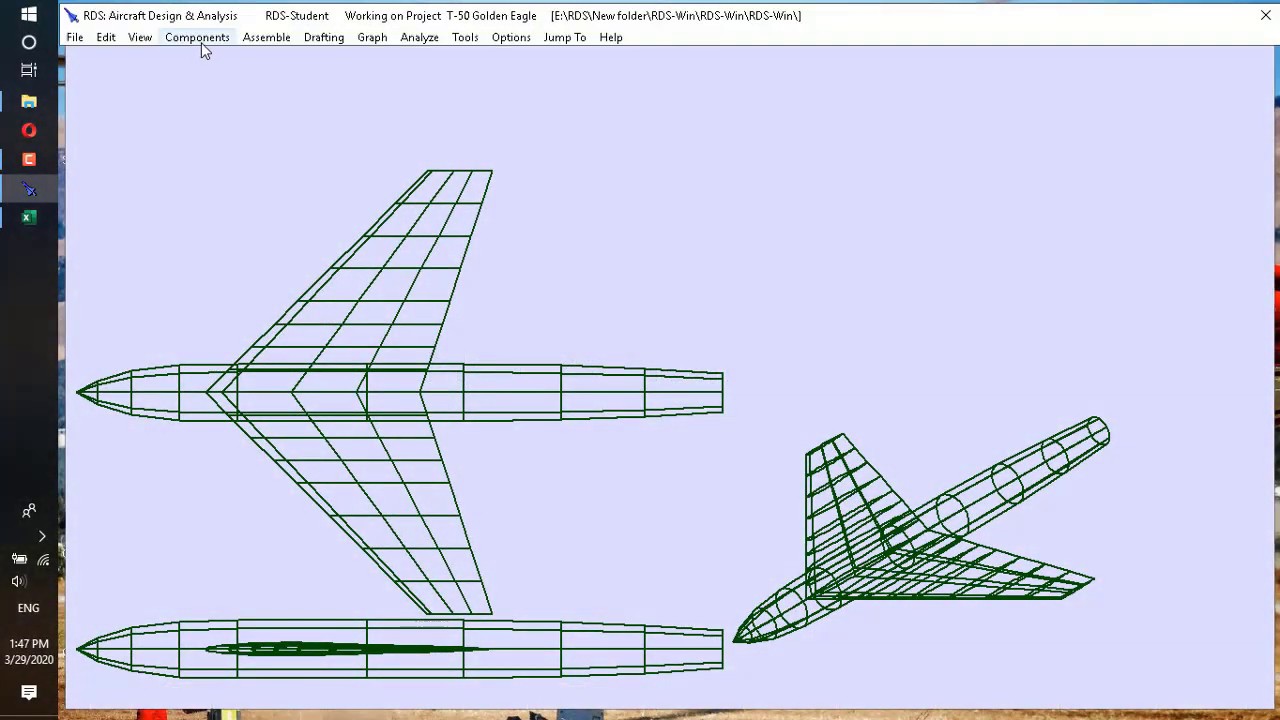Close the RDS window

point(1265,15)
